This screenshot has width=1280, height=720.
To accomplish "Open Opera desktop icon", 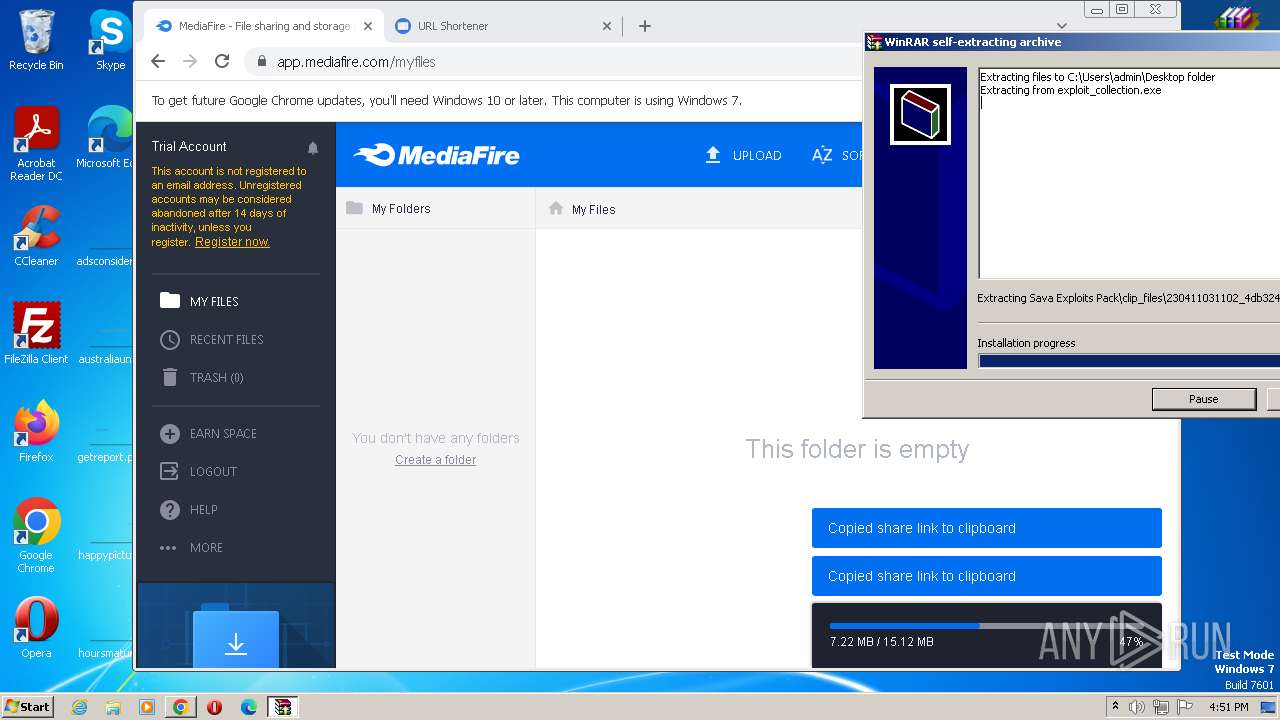I will (x=36, y=628).
